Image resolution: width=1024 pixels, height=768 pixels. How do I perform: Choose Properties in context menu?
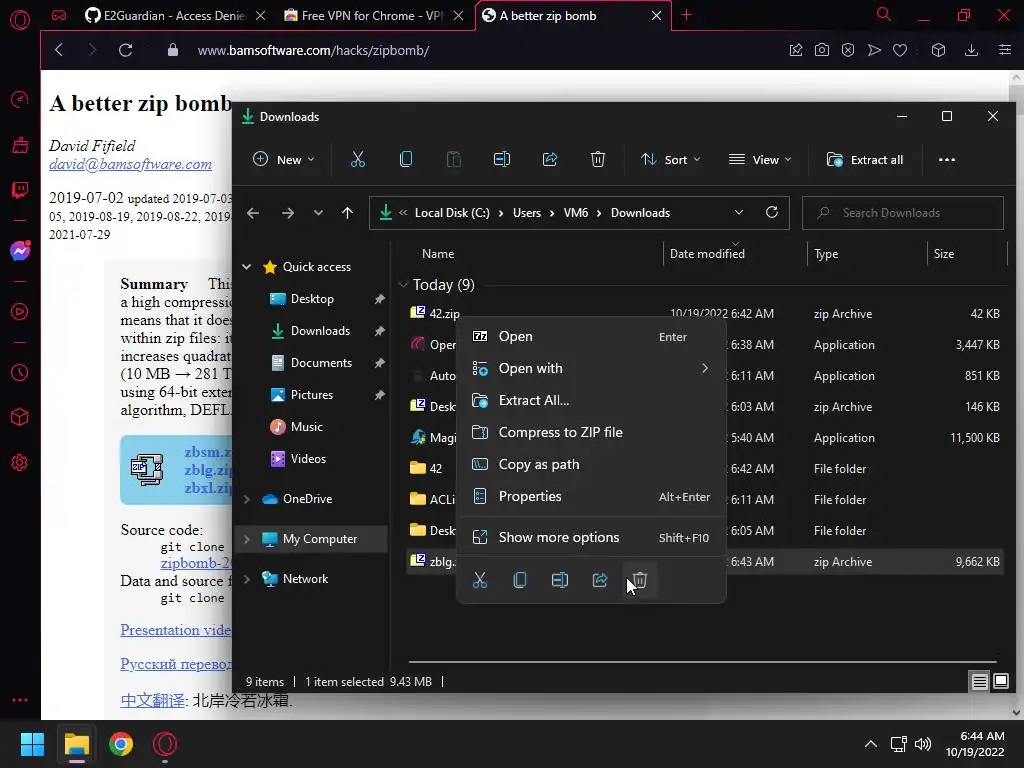click(592, 496)
